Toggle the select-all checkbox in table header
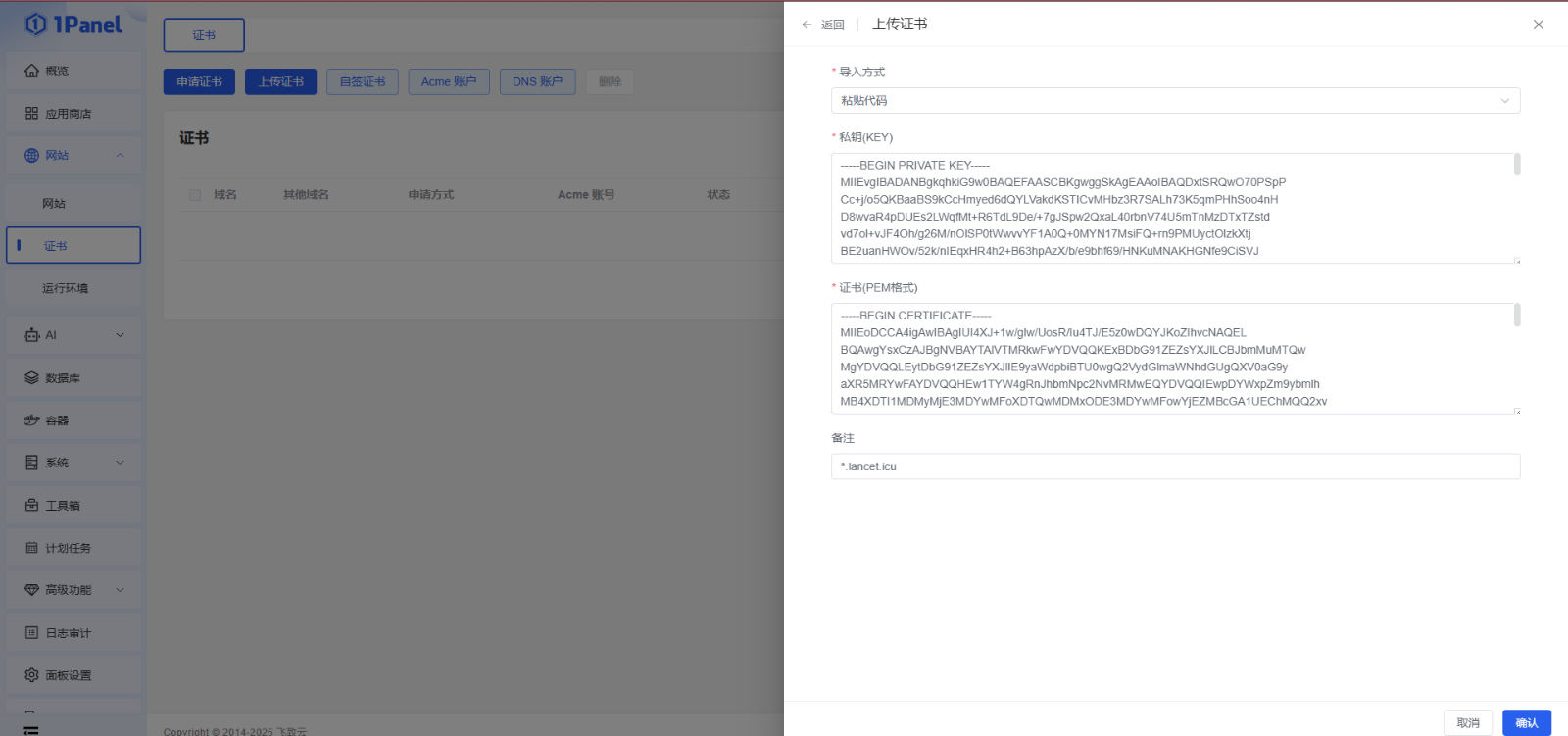Viewport: 1568px width, 736px height. pos(195,195)
